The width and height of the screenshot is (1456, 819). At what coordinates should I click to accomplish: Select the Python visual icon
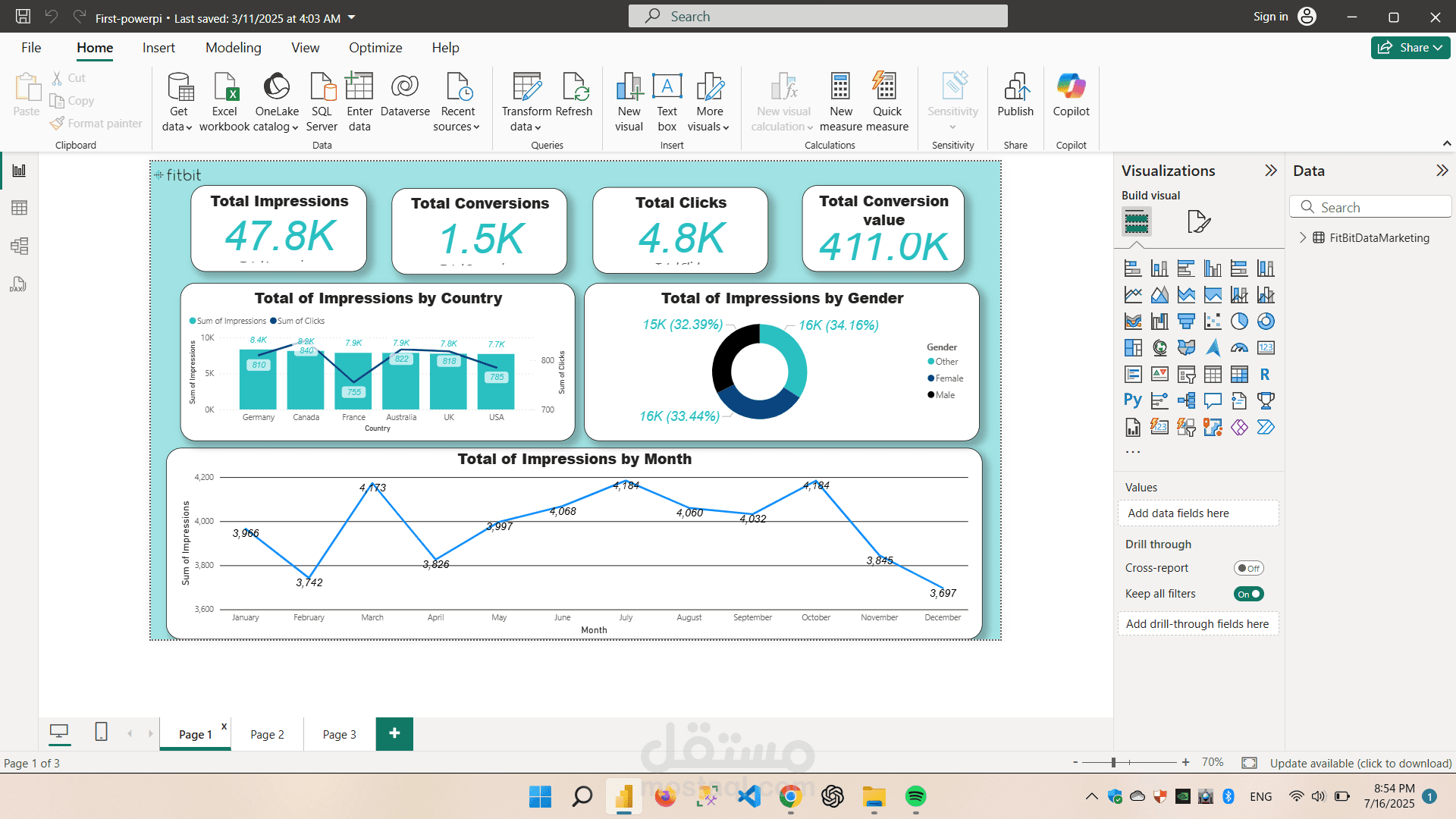1133,400
